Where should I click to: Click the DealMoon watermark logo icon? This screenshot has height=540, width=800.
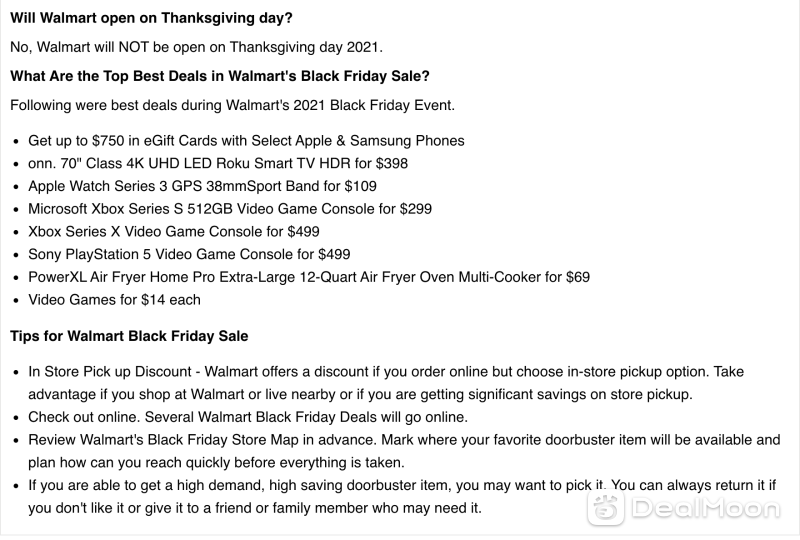(x=605, y=508)
